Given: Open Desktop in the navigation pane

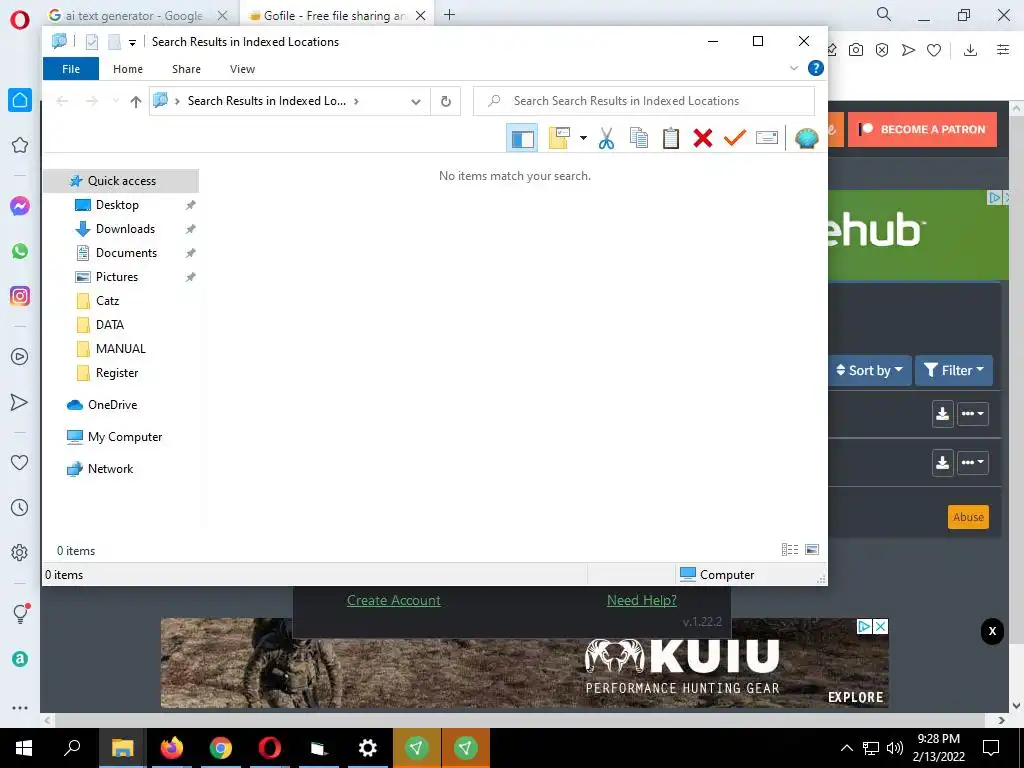Looking at the screenshot, I should tap(117, 205).
